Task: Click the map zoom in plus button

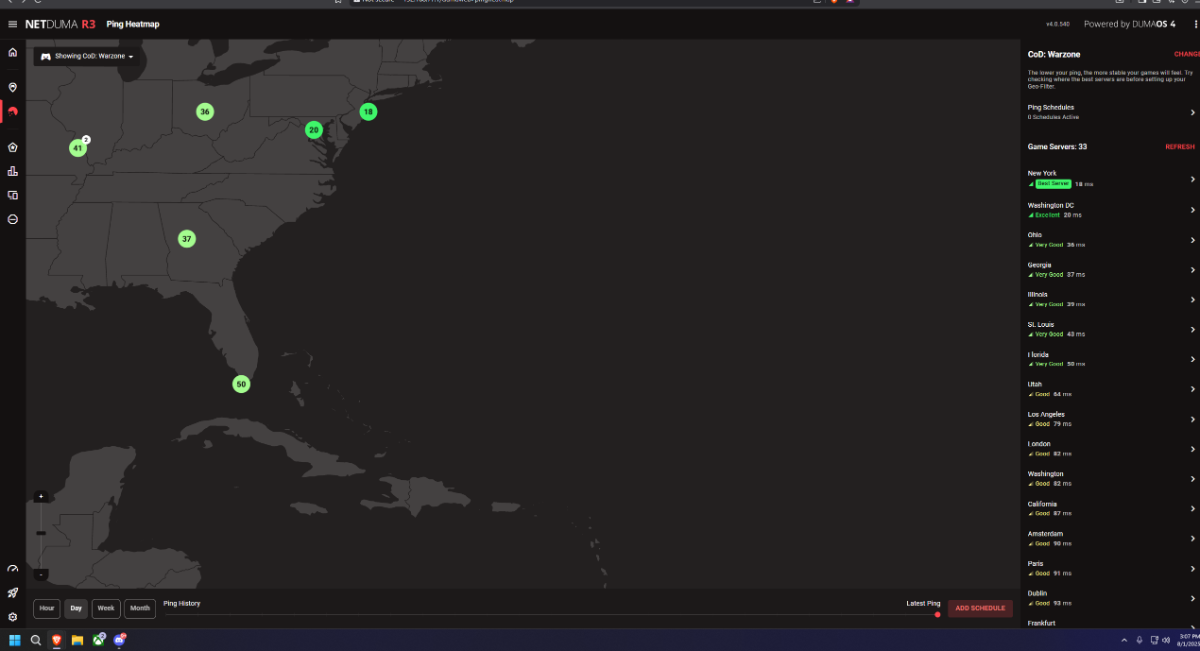Action: tap(41, 496)
